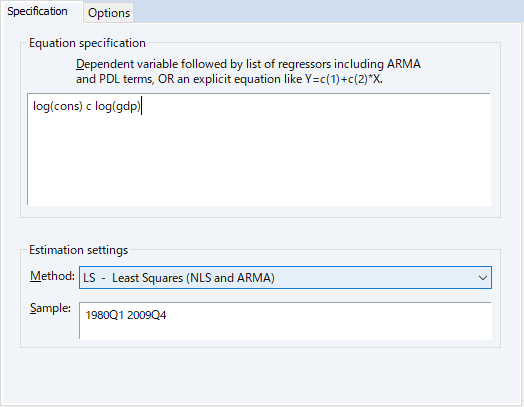Click the Method: label
524x407 pixels.
[52, 276]
